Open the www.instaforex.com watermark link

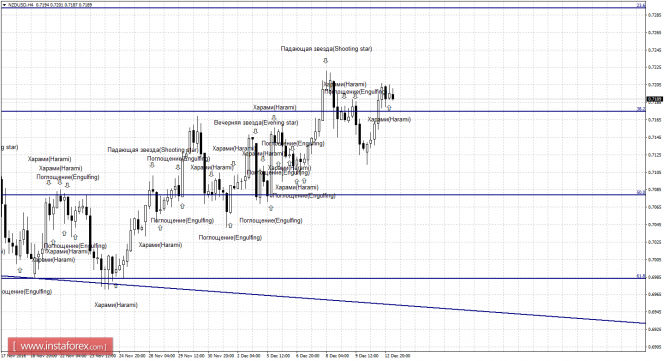click(60, 346)
